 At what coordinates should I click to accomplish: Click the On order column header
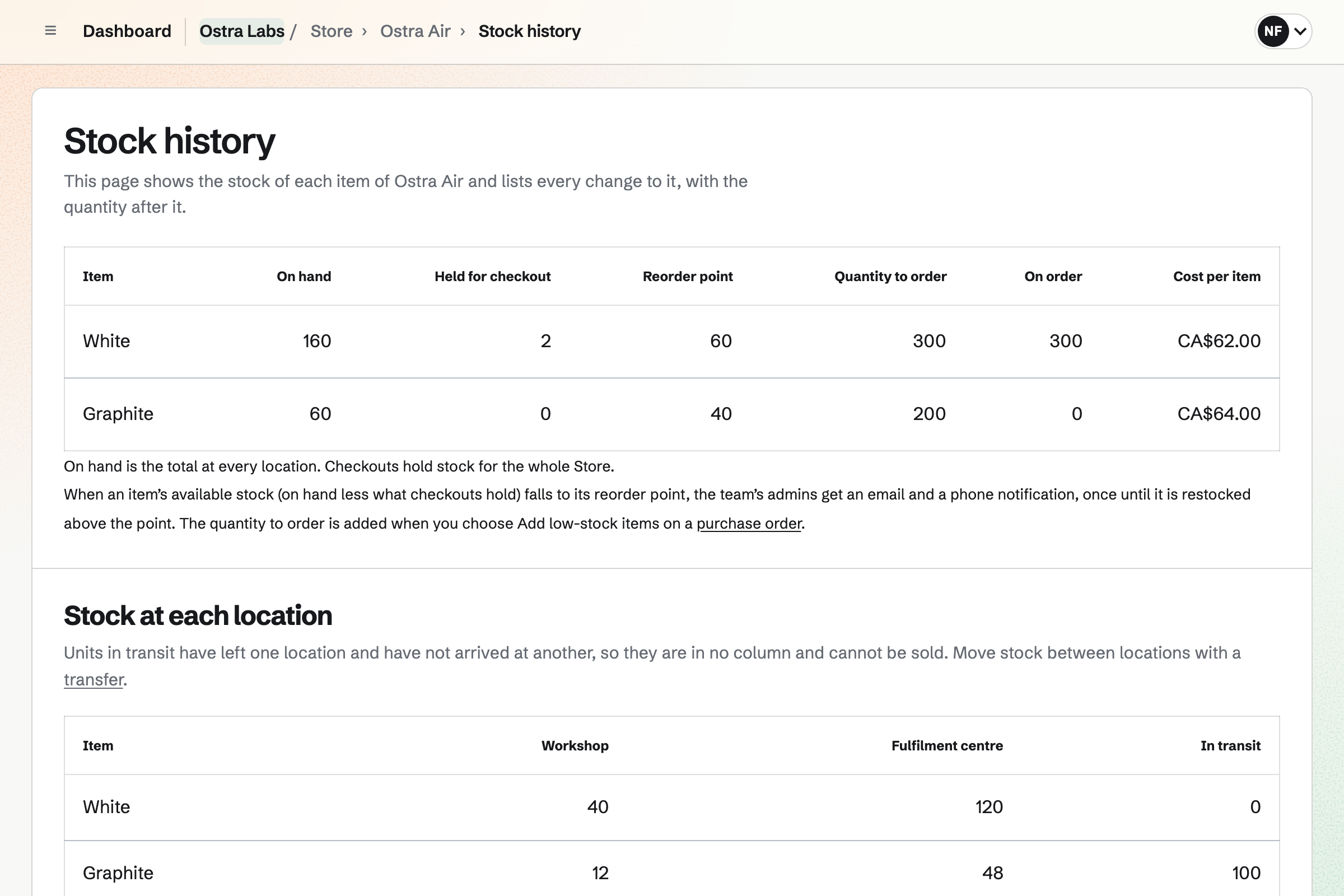pyautogui.click(x=1053, y=277)
